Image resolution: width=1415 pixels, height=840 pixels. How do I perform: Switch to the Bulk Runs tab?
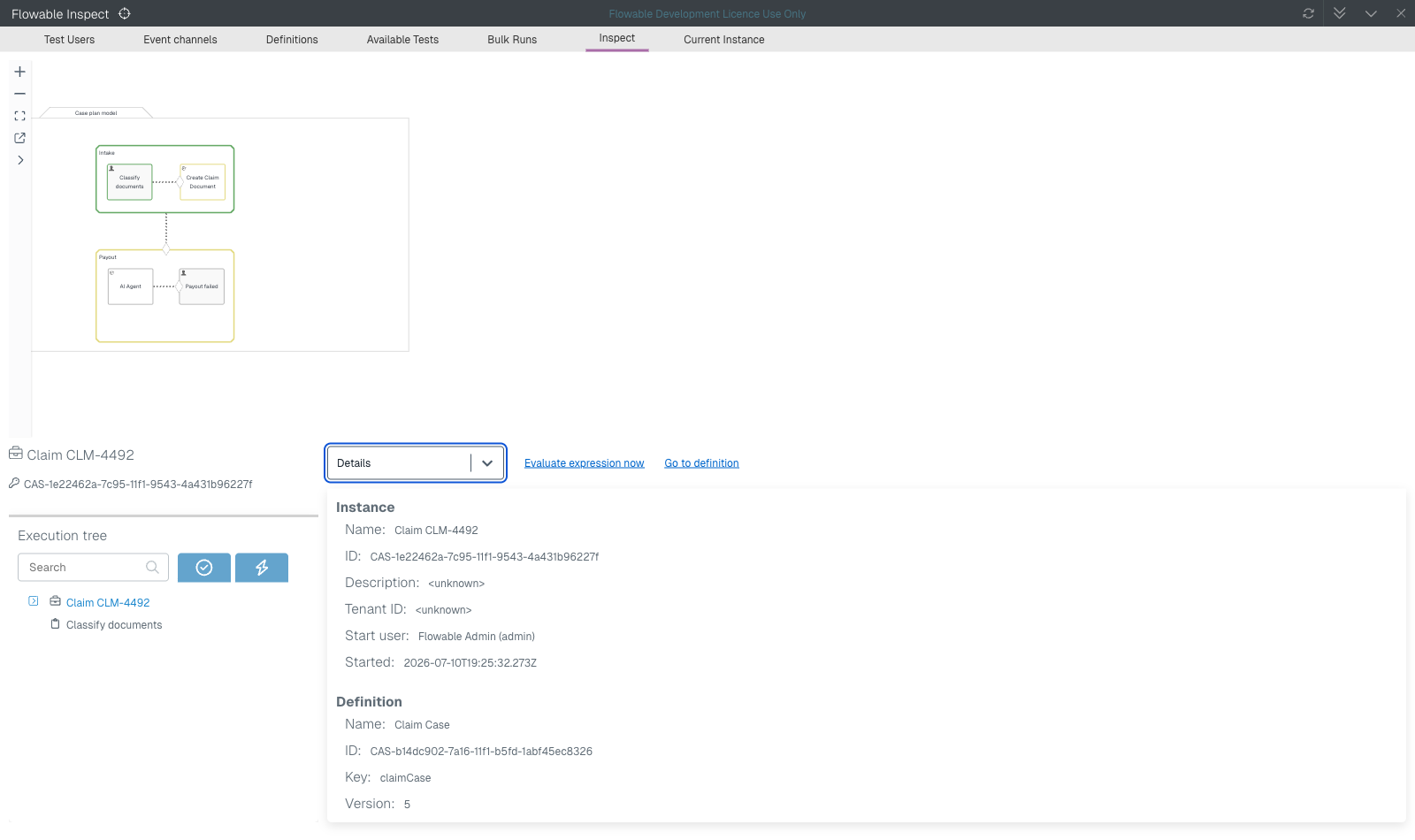pos(512,40)
